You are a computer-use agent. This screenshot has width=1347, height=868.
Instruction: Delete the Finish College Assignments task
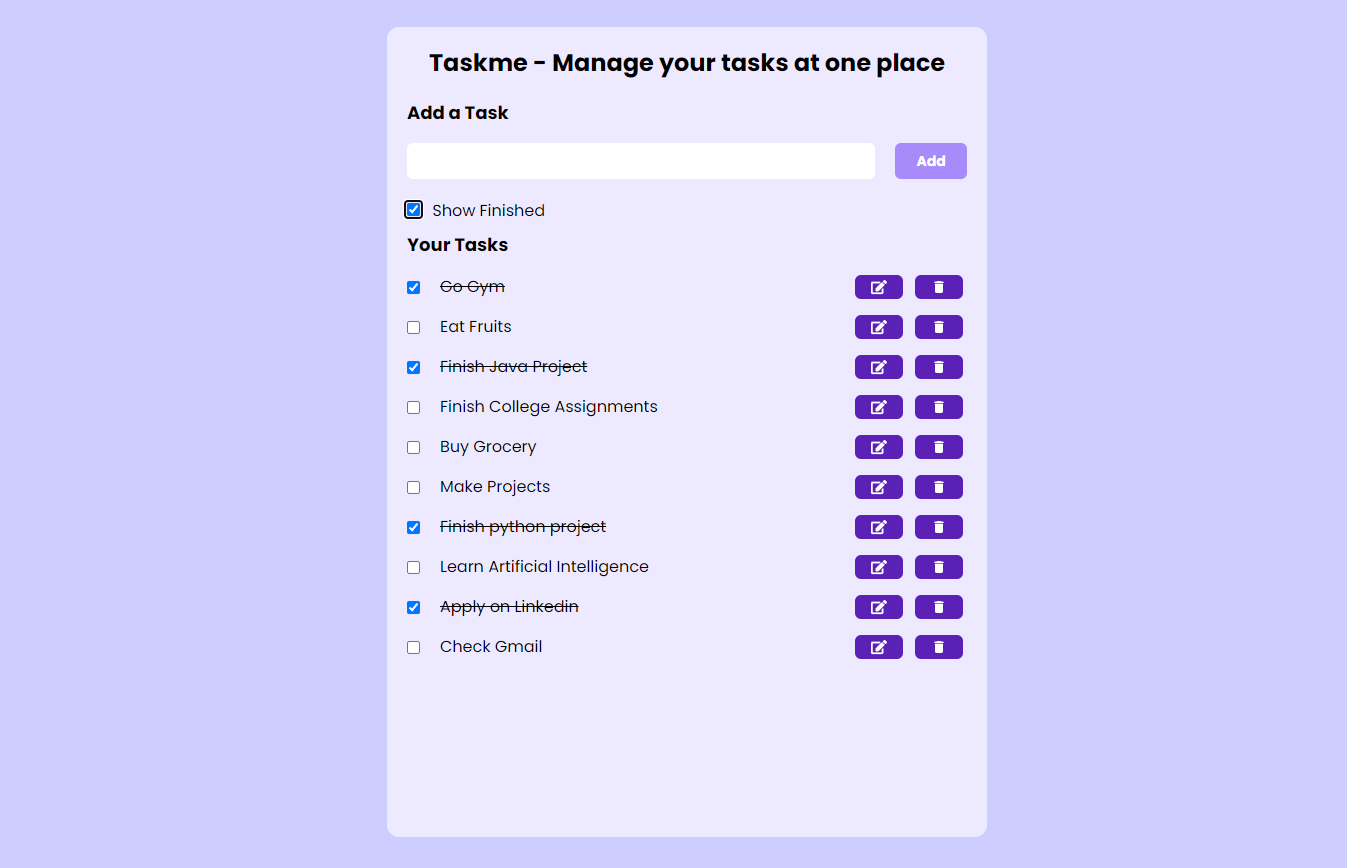[x=939, y=407]
